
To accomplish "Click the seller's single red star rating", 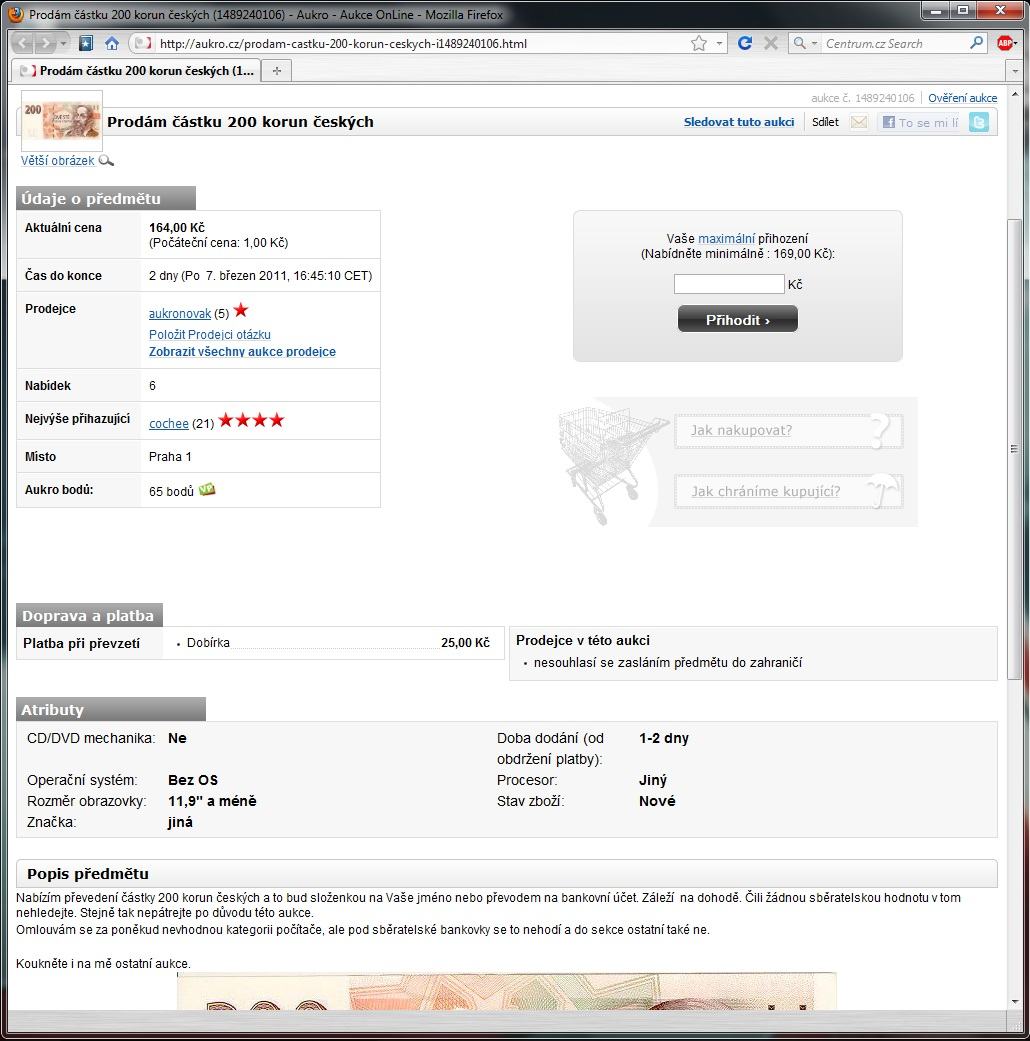I will click(241, 310).
